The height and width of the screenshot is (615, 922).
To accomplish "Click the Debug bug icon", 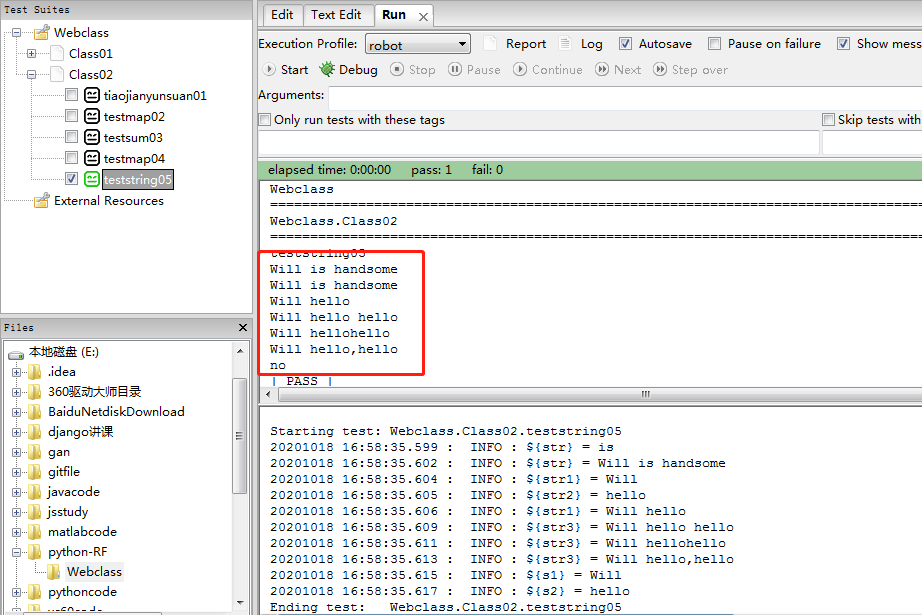I will [327, 69].
